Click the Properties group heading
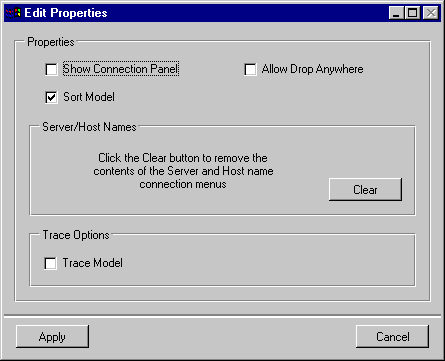The width and height of the screenshot is (445, 361). click(x=51, y=42)
